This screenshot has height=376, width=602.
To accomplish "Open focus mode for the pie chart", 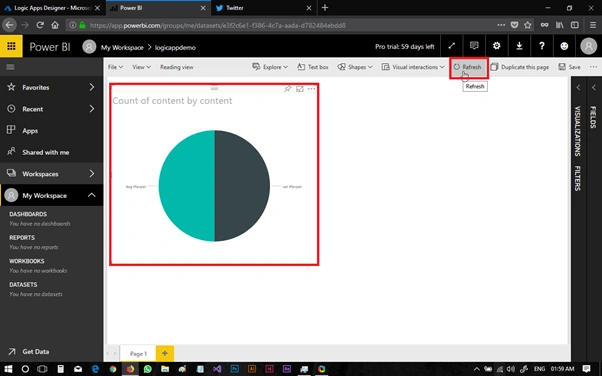I will click(x=299, y=89).
